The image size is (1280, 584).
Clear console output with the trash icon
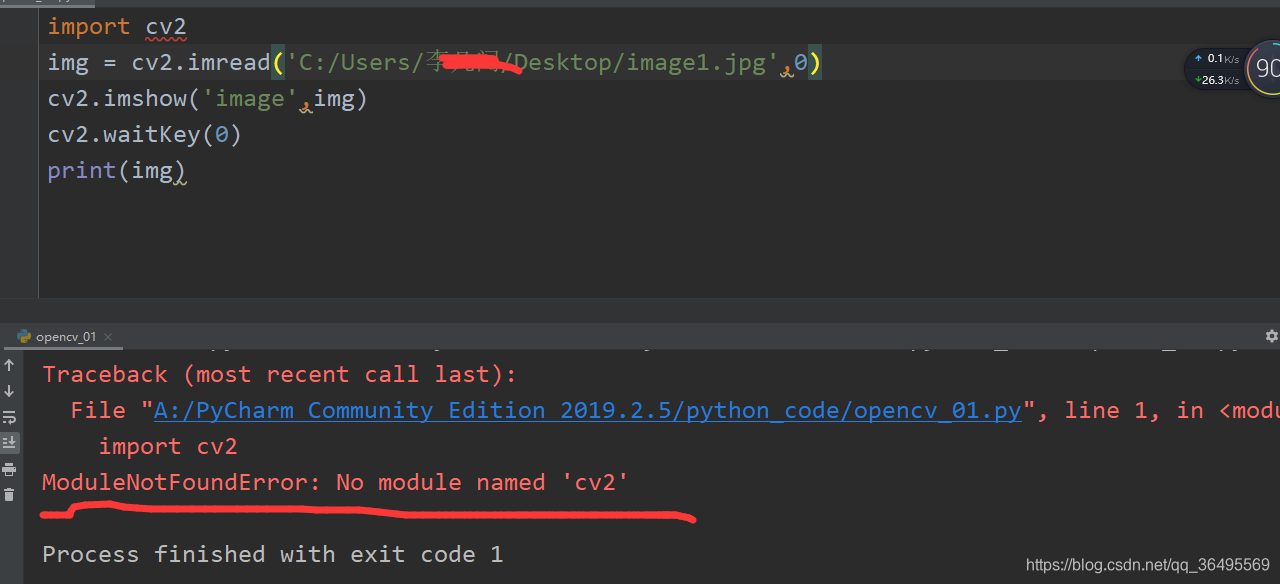pyautogui.click(x=10, y=492)
